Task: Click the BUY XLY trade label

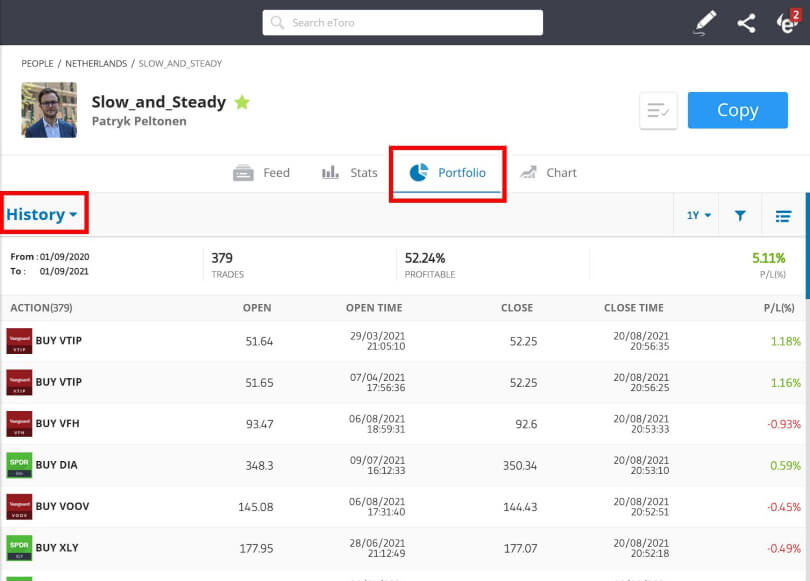Action: 57,547
